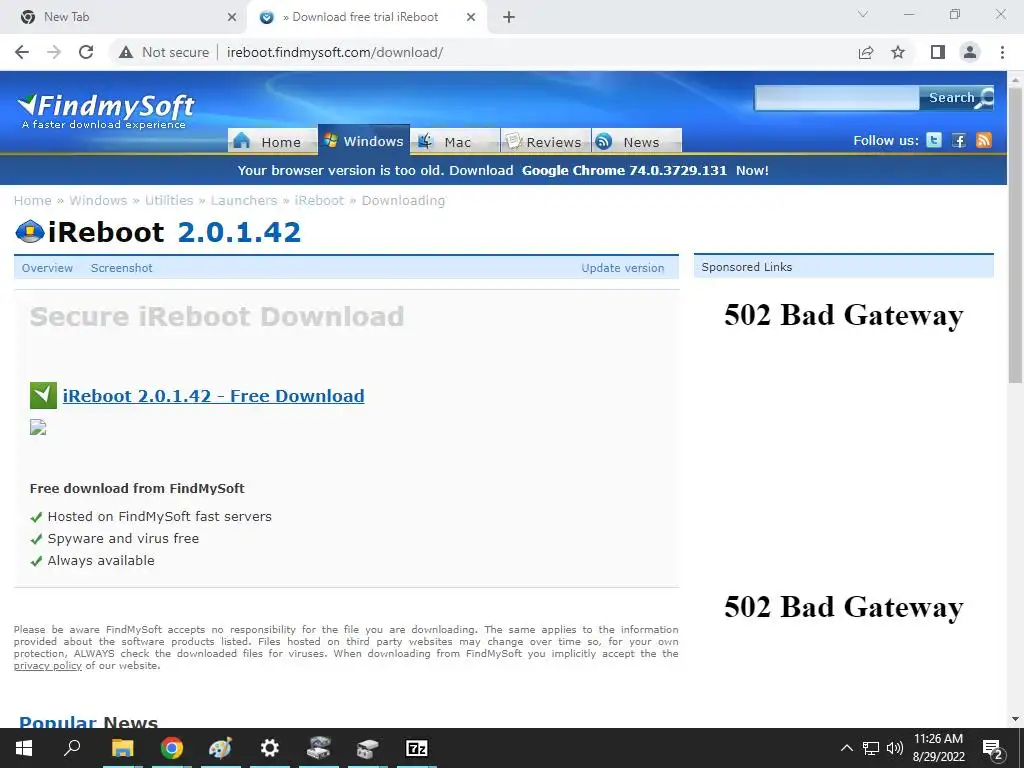Open the Paint palette taskbar icon
This screenshot has height=768, width=1024.
[220, 748]
